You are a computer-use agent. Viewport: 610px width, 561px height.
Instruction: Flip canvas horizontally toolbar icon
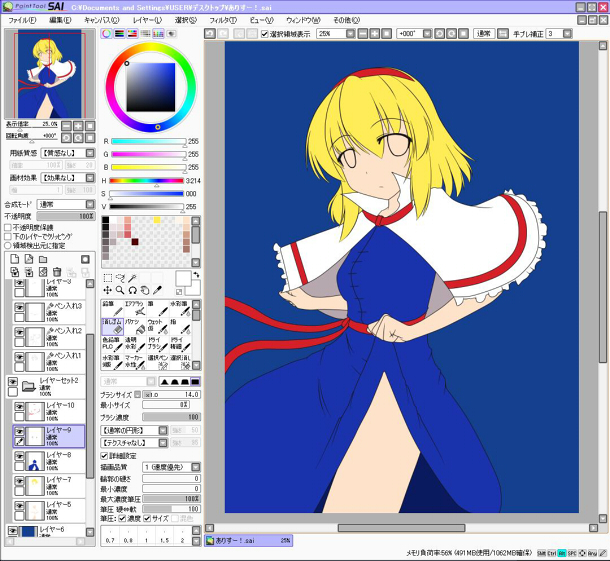[x=503, y=34]
